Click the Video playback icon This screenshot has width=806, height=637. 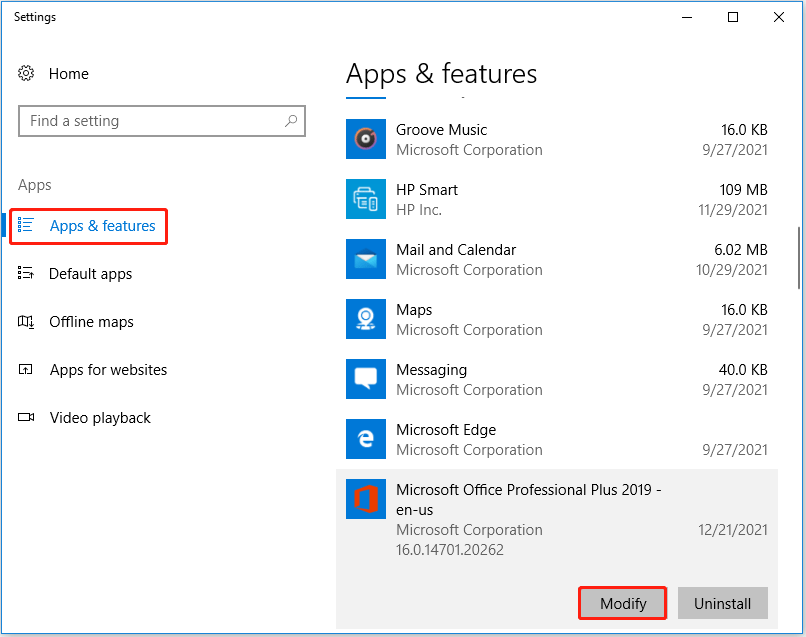(x=26, y=417)
